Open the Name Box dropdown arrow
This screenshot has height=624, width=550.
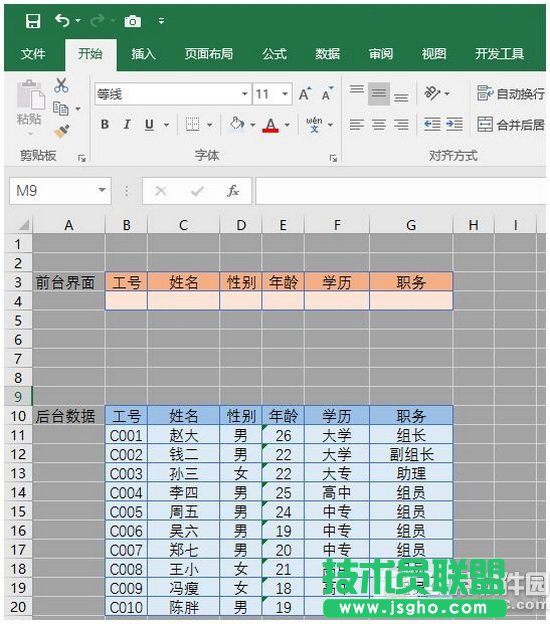[x=102, y=191]
